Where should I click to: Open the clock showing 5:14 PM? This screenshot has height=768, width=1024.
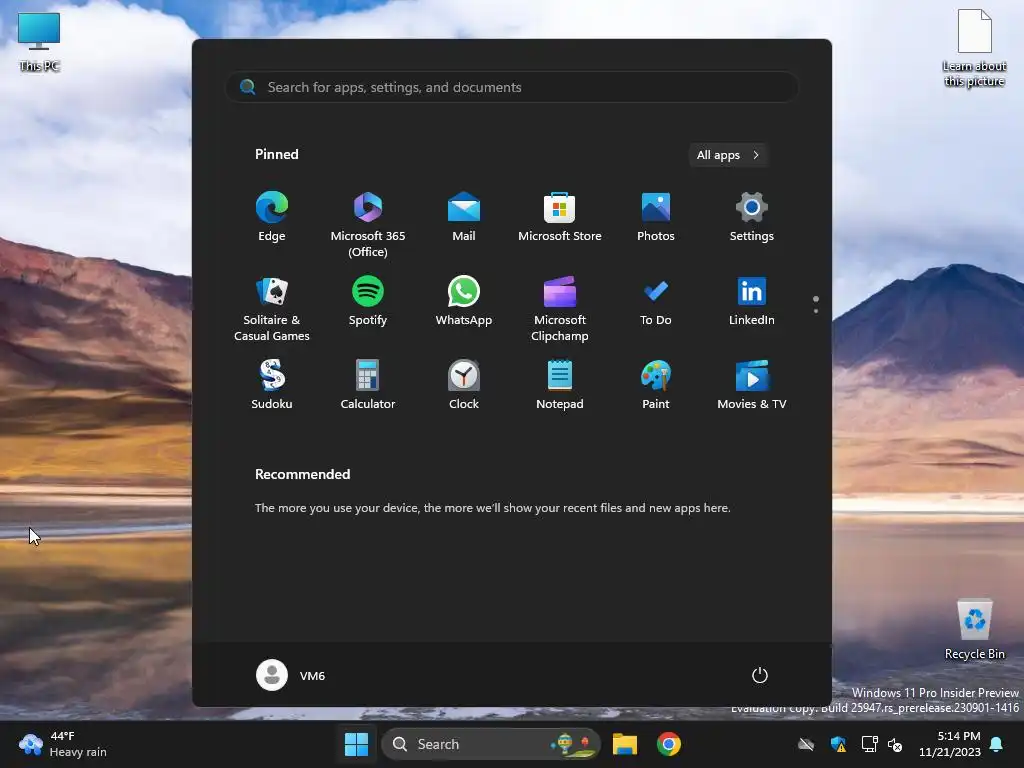click(950, 744)
